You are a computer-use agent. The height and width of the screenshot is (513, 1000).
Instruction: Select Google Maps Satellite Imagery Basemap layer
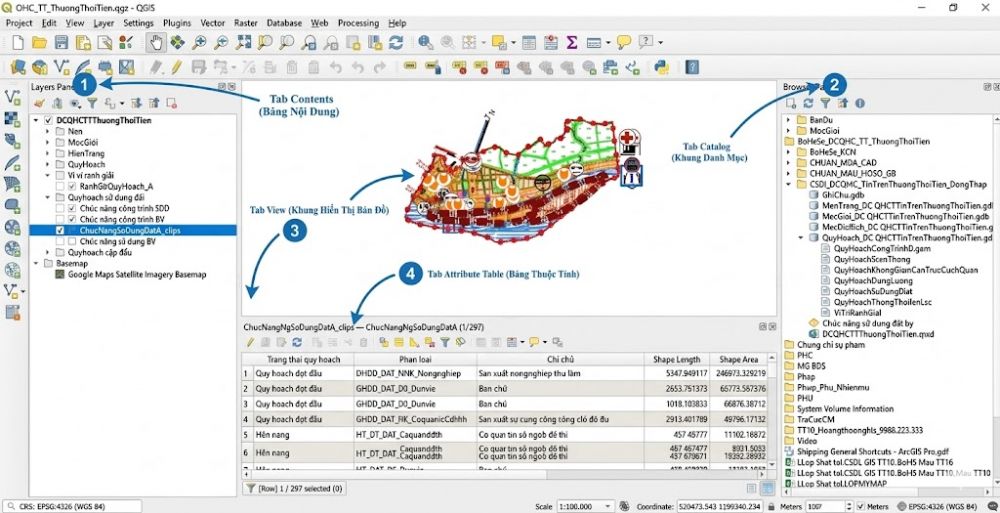[x=136, y=274]
